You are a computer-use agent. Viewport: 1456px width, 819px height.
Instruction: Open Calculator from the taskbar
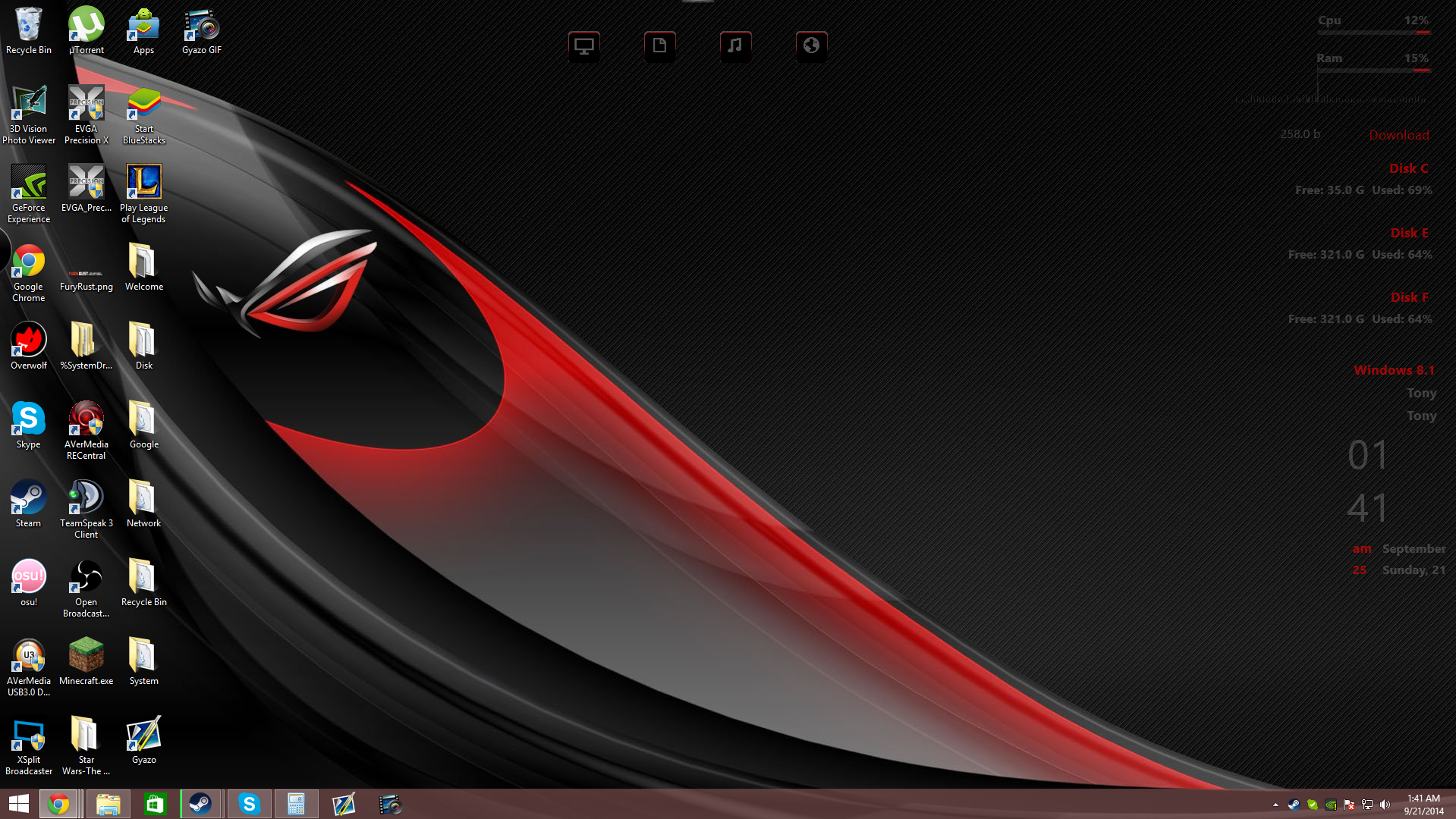point(296,804)
